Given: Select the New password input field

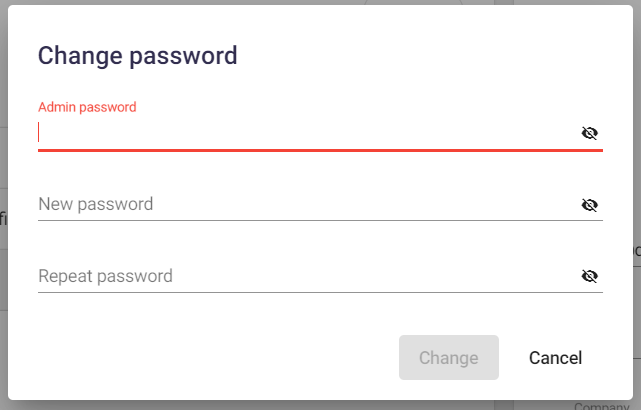Looking at the screenshot, I should pos(307,204).
